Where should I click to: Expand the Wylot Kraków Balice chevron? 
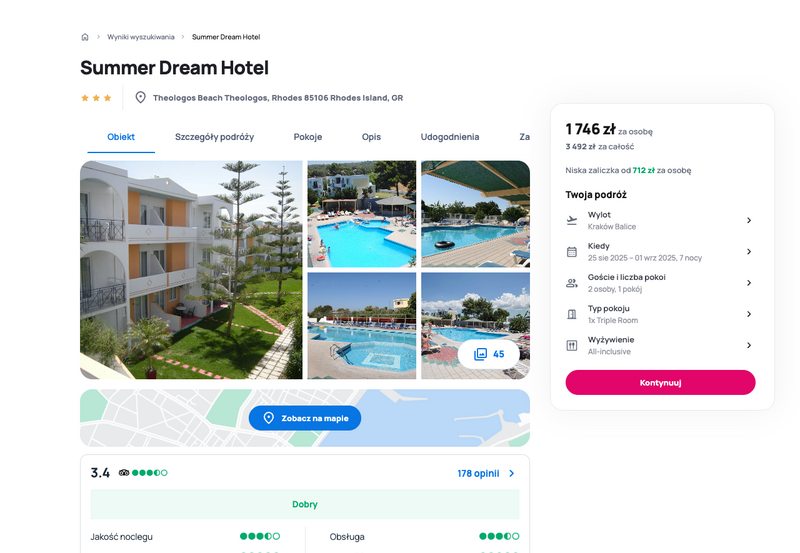click(749, 220)
